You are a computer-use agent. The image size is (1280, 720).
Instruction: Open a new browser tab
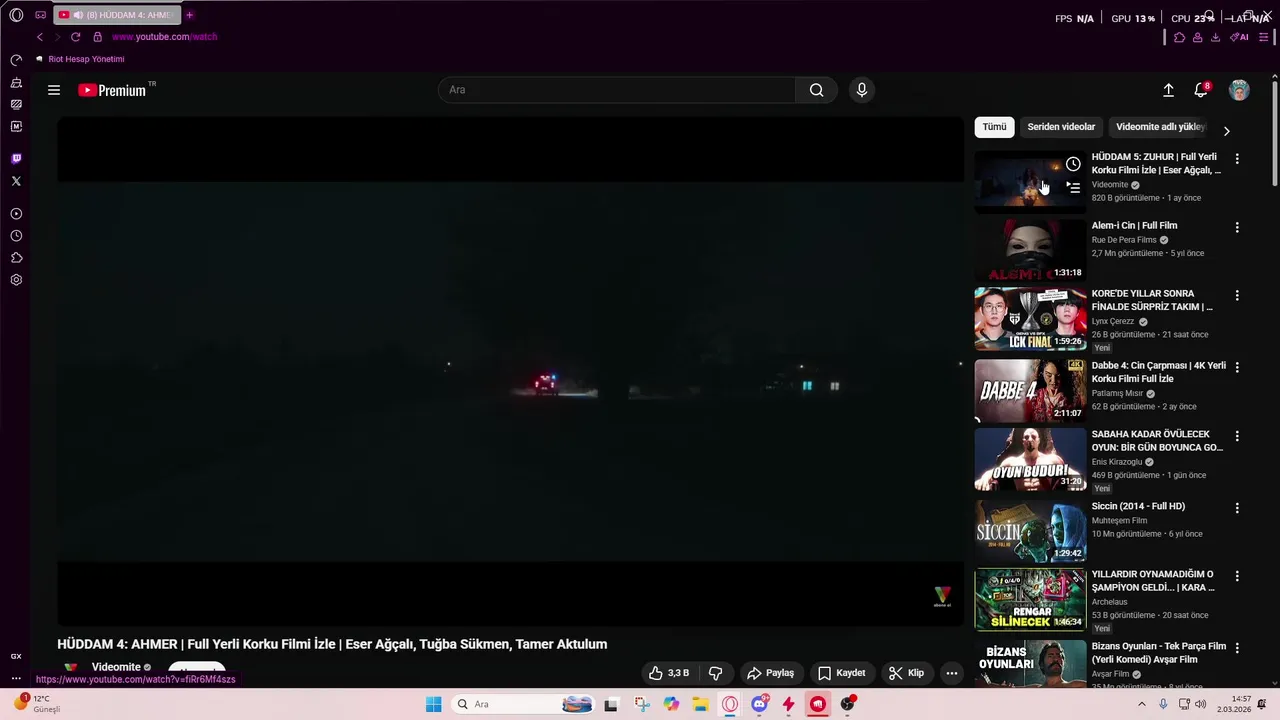point(189,15)
